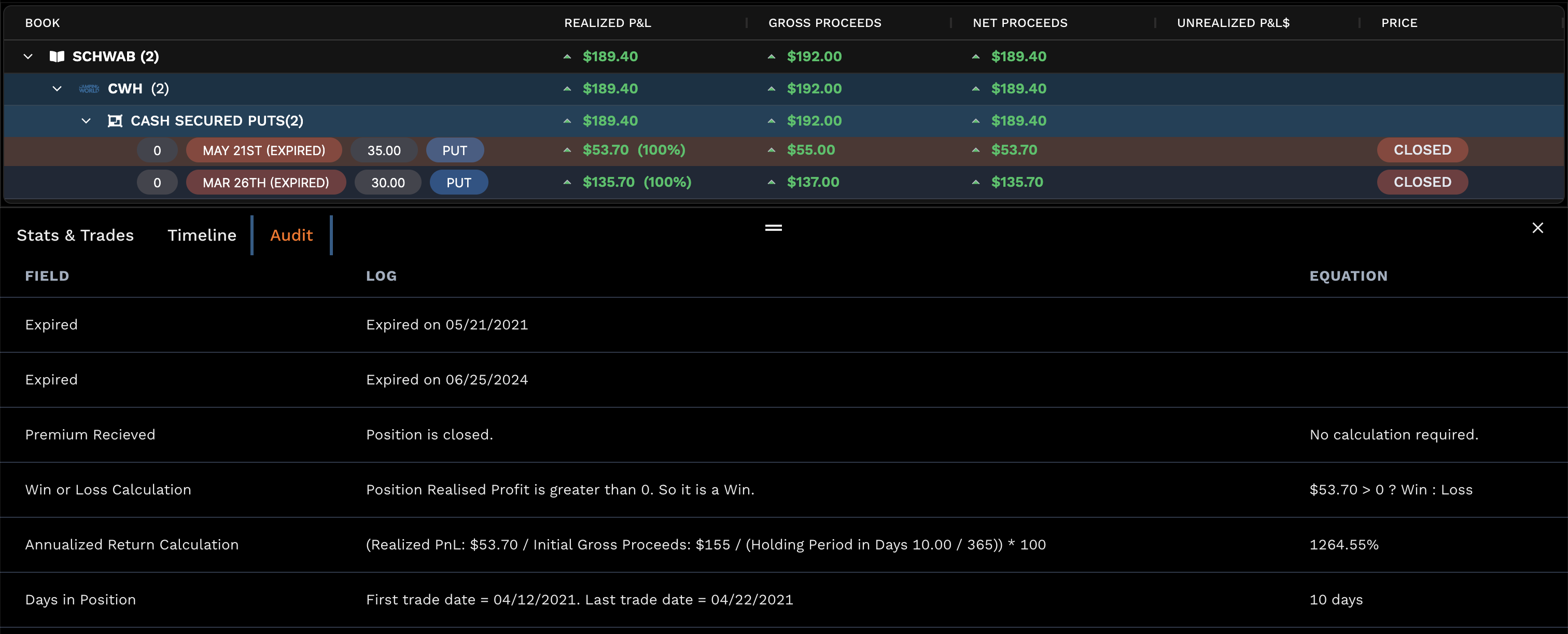This screenshot has height=634, width=1568.
Task: Click the PUT badge in Mar row
Action: (x=458, y=183)
